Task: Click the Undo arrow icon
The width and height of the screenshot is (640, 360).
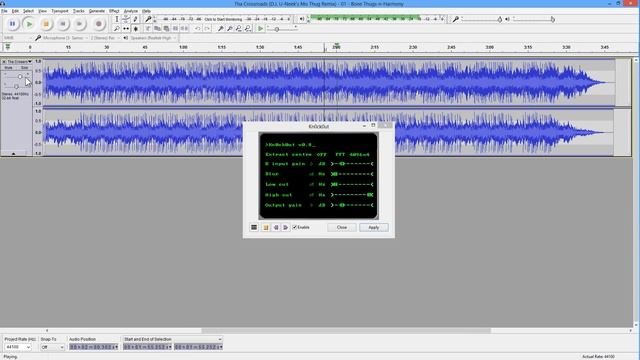Action: pos(198,29)
